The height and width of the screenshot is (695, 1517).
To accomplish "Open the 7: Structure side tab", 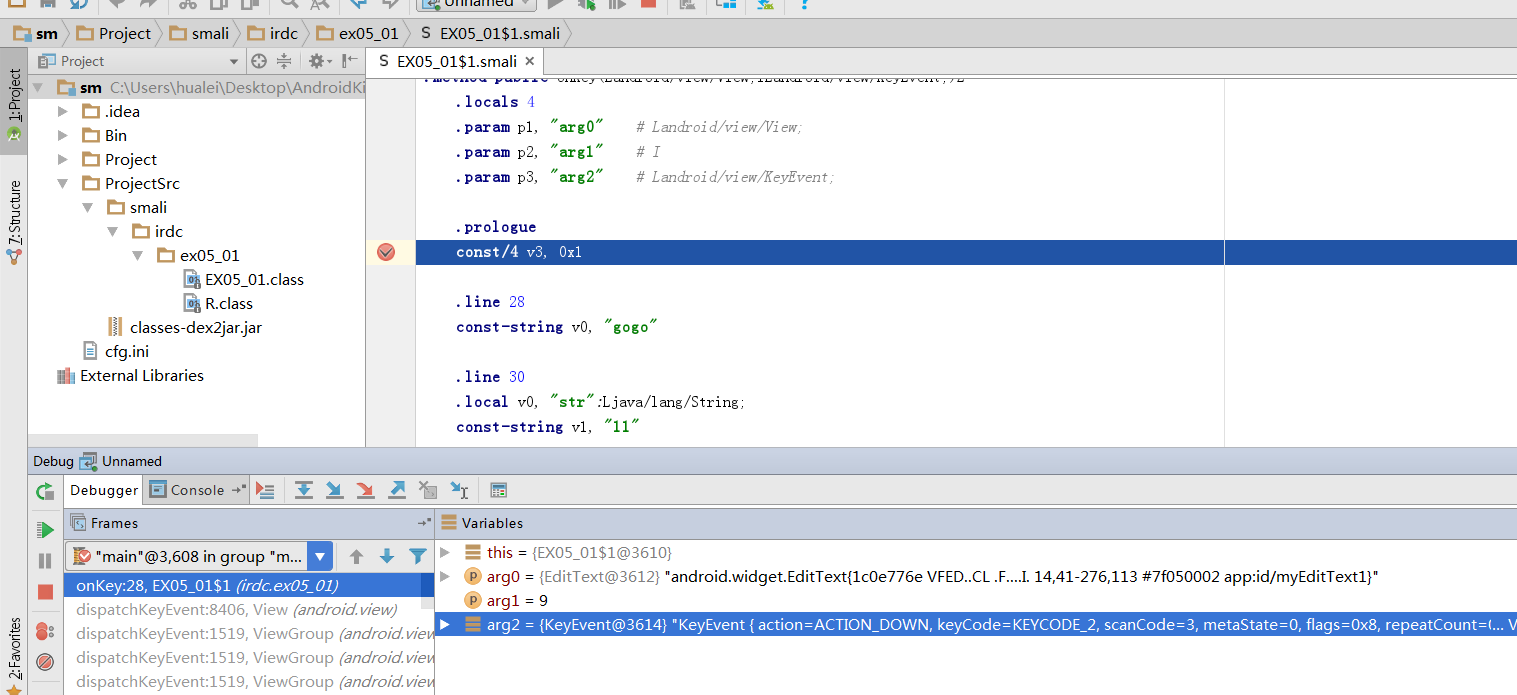I will click(x=14, y=221).
